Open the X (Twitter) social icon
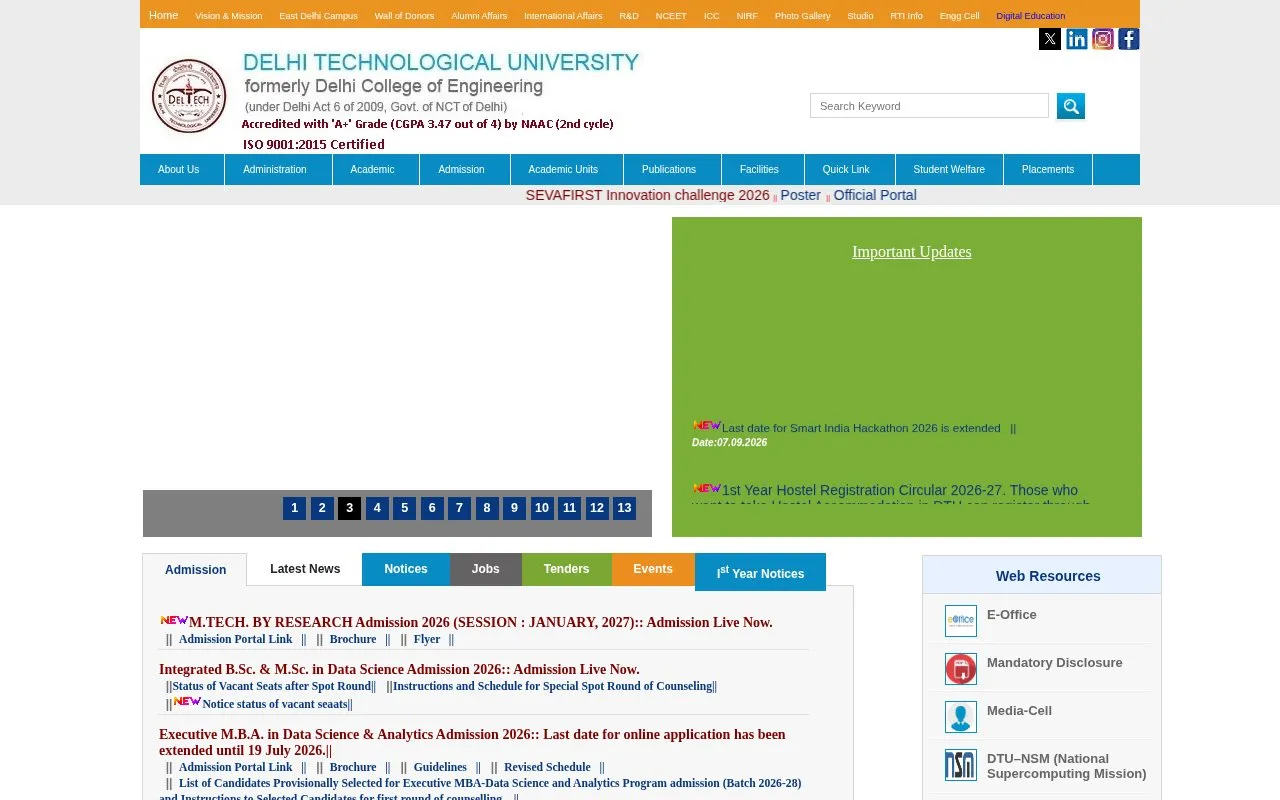The image size is (1280, 800). [1050, 39]
